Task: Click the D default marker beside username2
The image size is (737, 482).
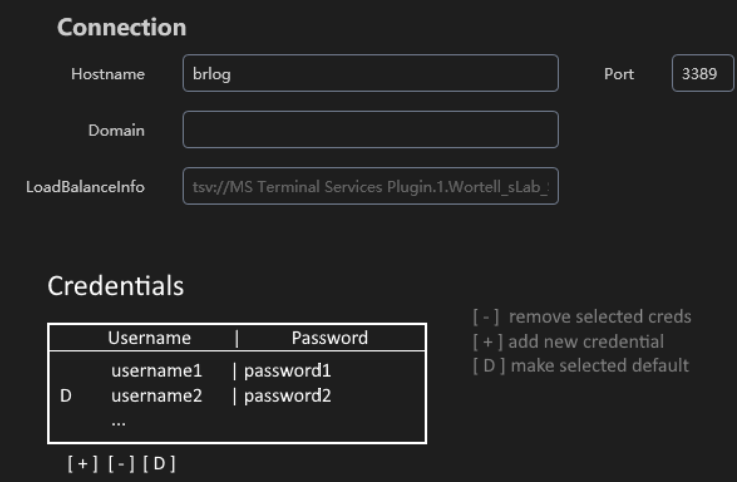Action: (x=66, y=395)
